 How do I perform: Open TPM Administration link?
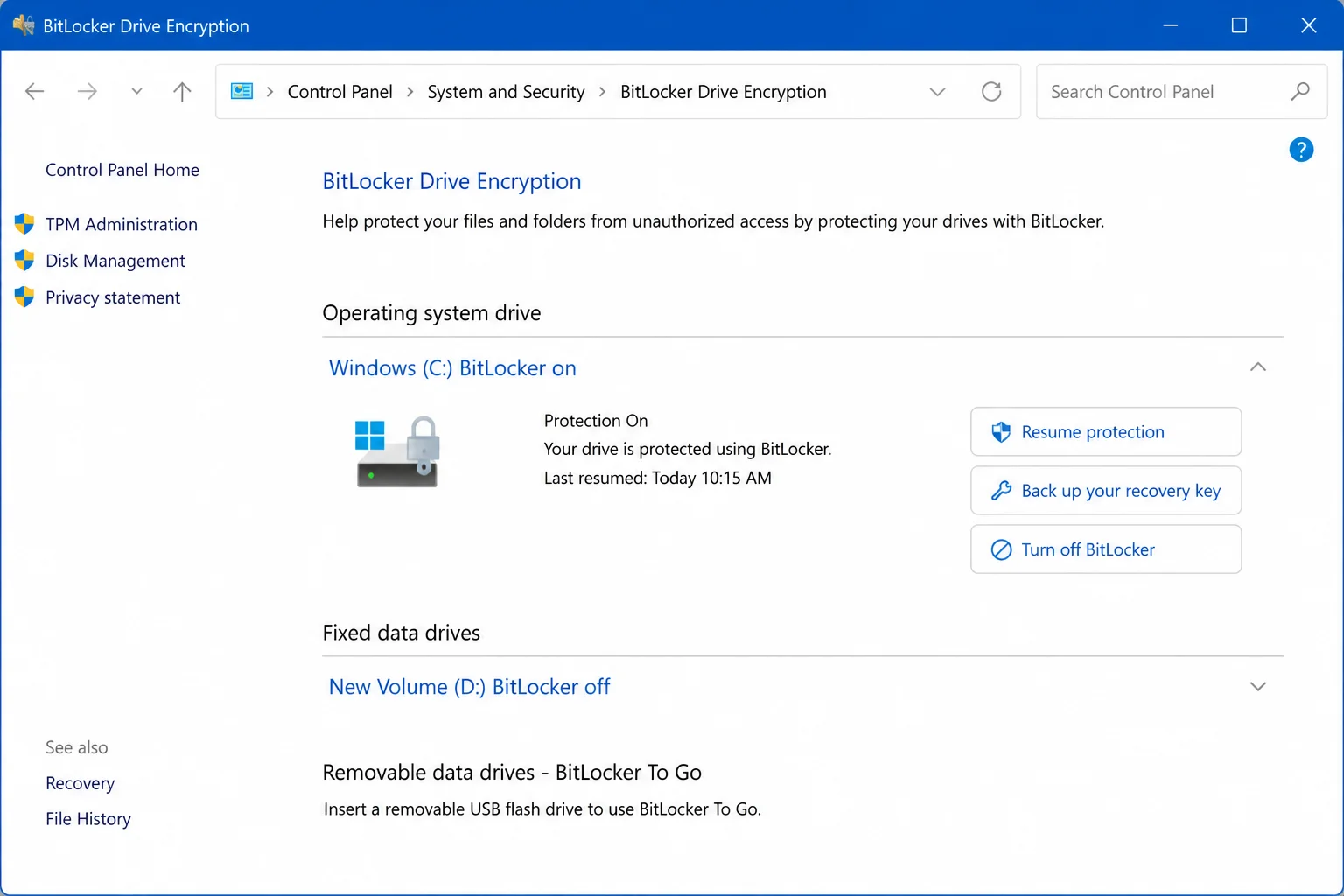pos(122,224)
